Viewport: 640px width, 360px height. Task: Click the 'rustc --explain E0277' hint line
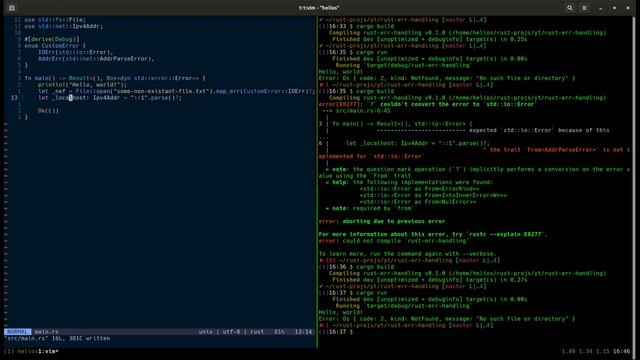point(433,234)
